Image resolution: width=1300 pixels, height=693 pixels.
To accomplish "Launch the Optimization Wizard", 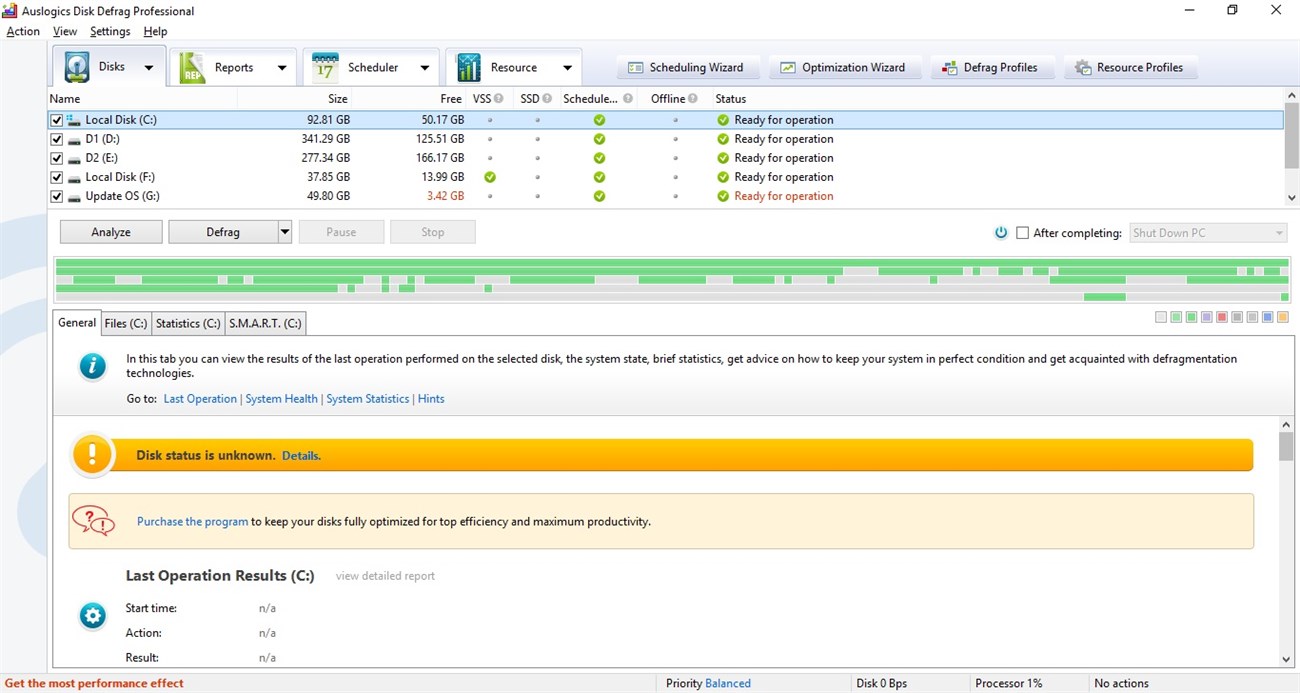I will 845,67.
